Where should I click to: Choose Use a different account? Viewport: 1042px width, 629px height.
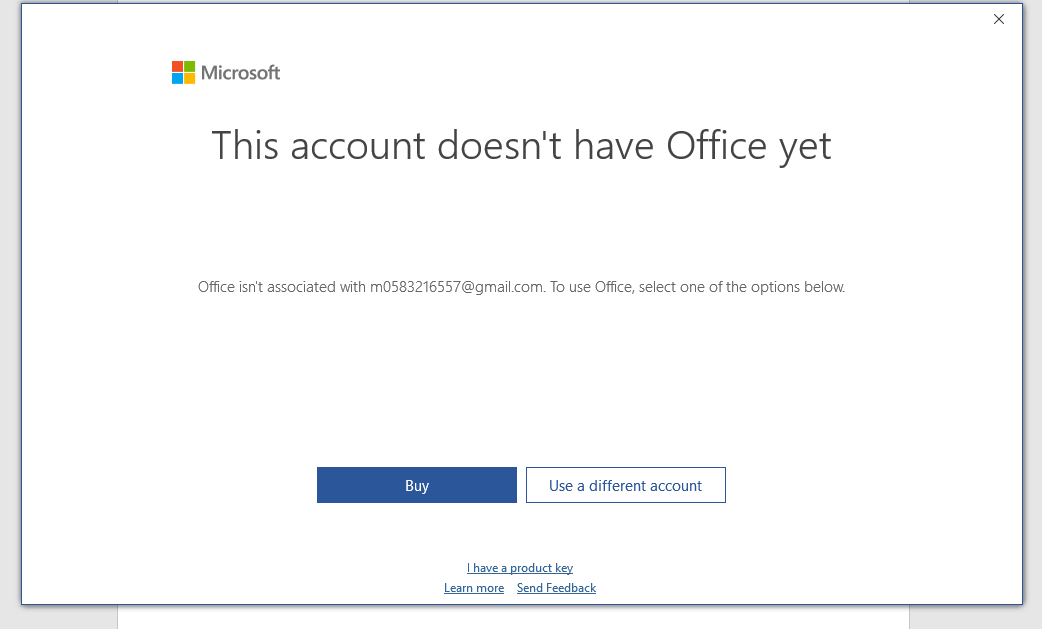(625, 485)
